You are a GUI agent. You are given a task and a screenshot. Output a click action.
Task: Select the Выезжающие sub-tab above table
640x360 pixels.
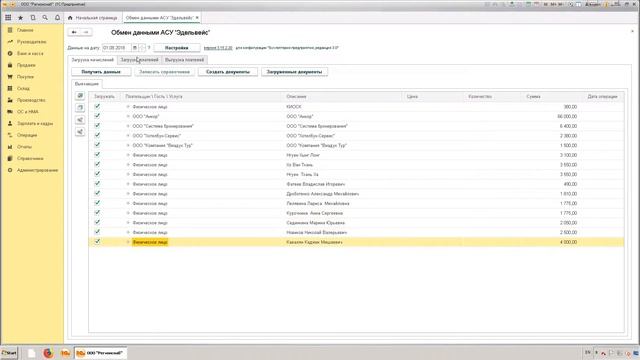[x=87, y=84]
